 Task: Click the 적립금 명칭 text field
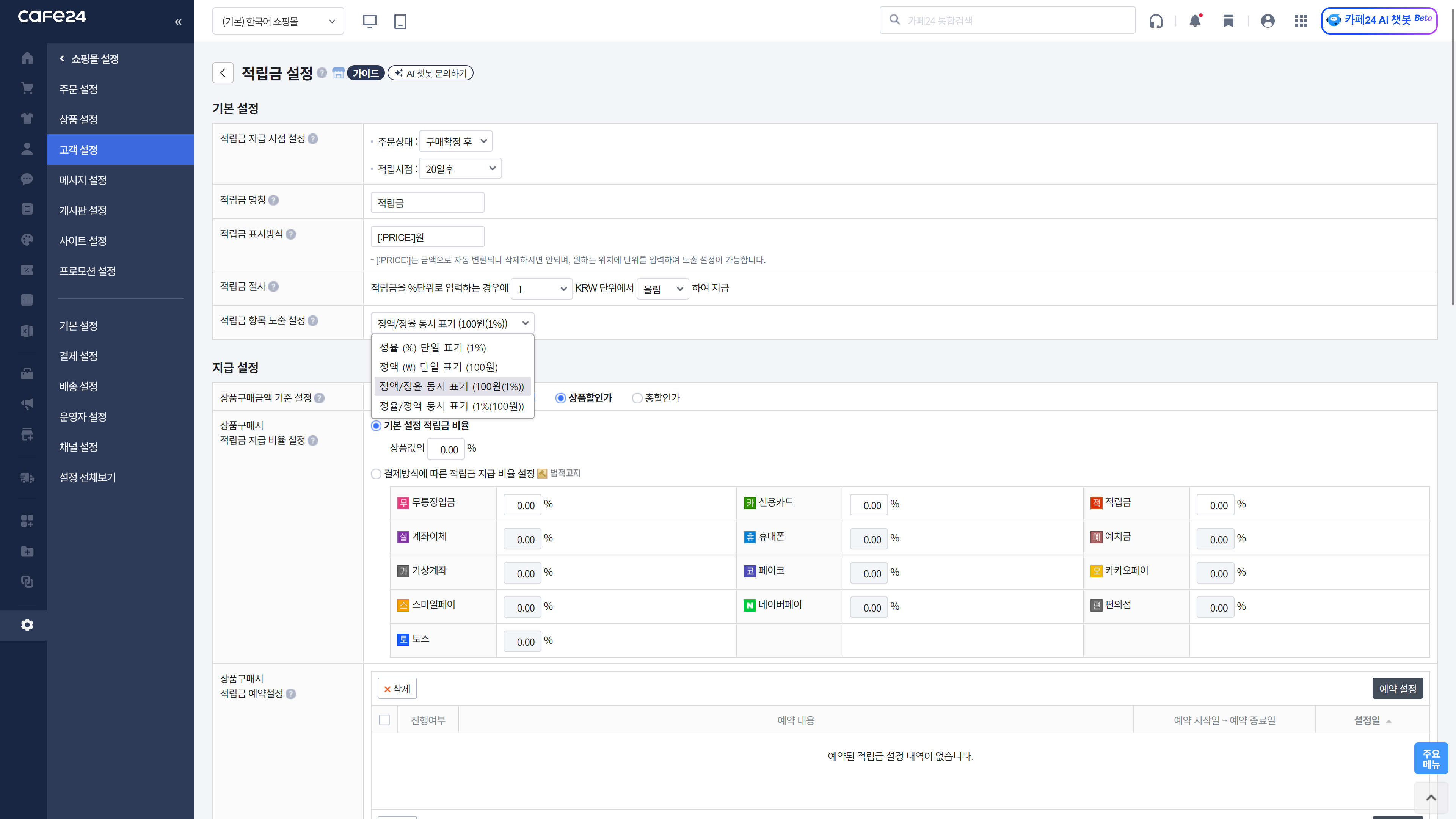[427, 203]
